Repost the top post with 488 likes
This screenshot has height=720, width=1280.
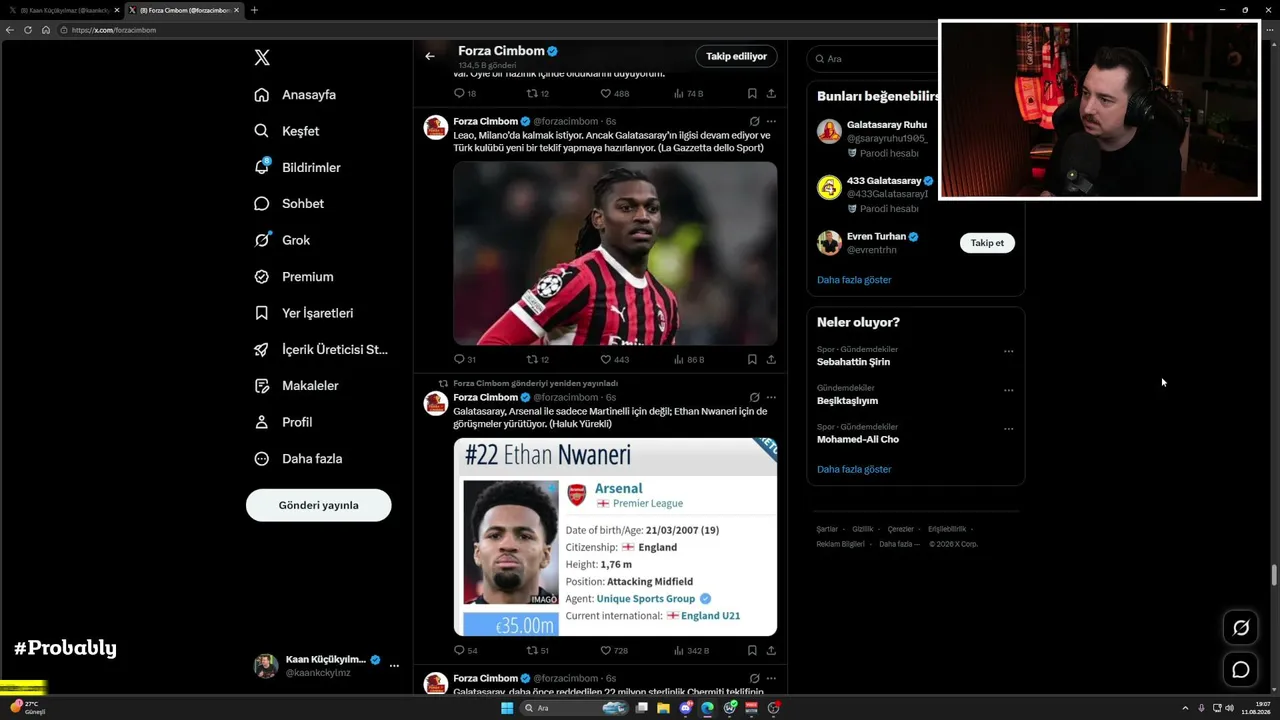tap(538, 93)
